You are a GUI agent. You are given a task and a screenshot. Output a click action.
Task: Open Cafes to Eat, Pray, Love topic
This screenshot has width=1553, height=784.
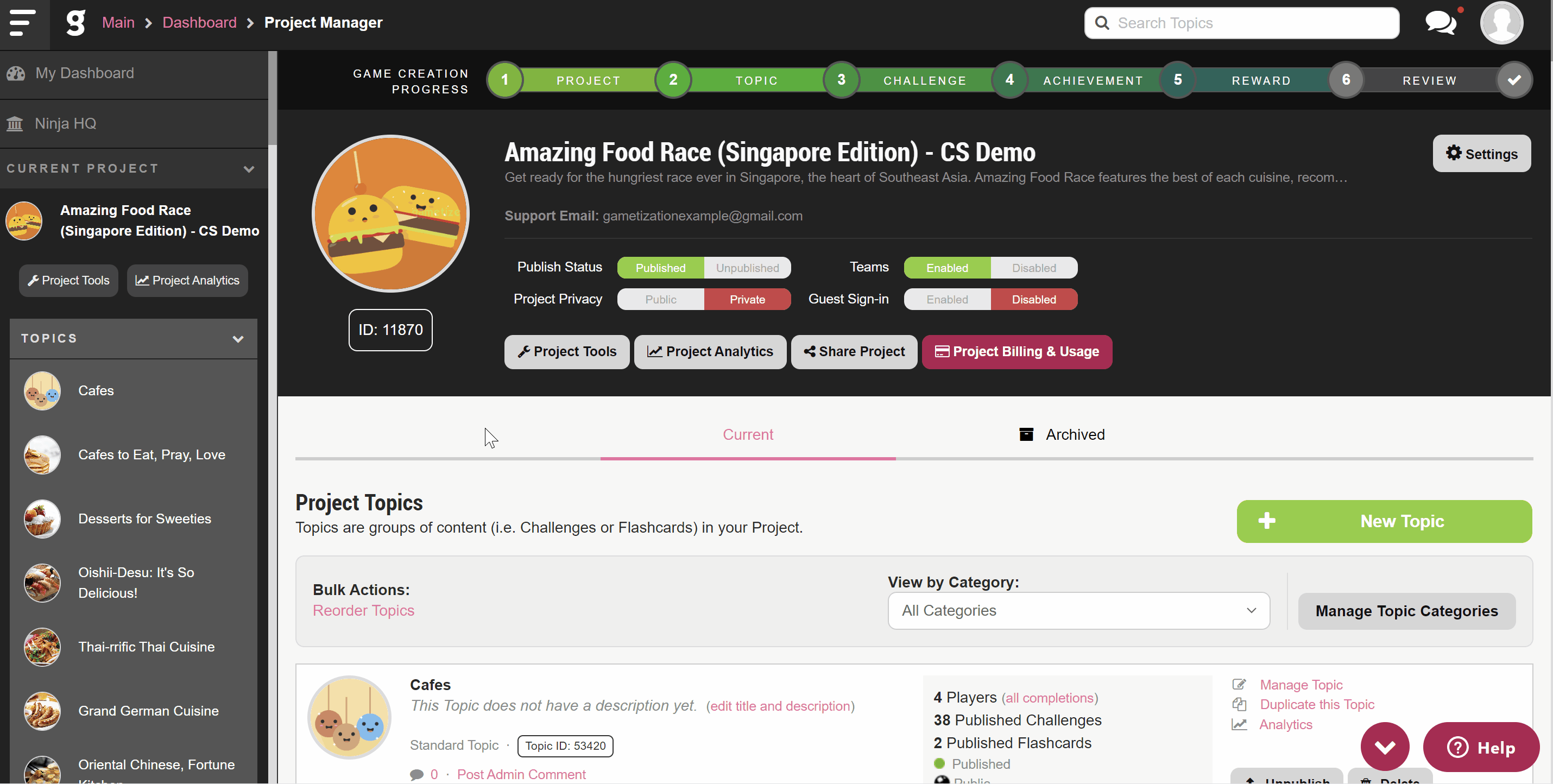[134, 455]
